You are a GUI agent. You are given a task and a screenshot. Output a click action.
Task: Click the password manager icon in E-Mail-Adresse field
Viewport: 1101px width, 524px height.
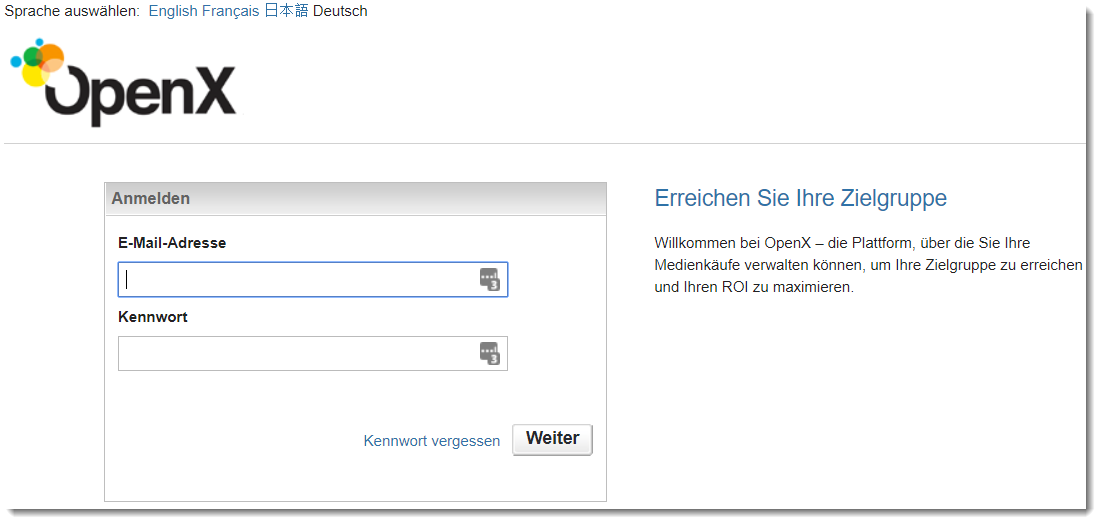pyautogui.click(x=489, y=280)
